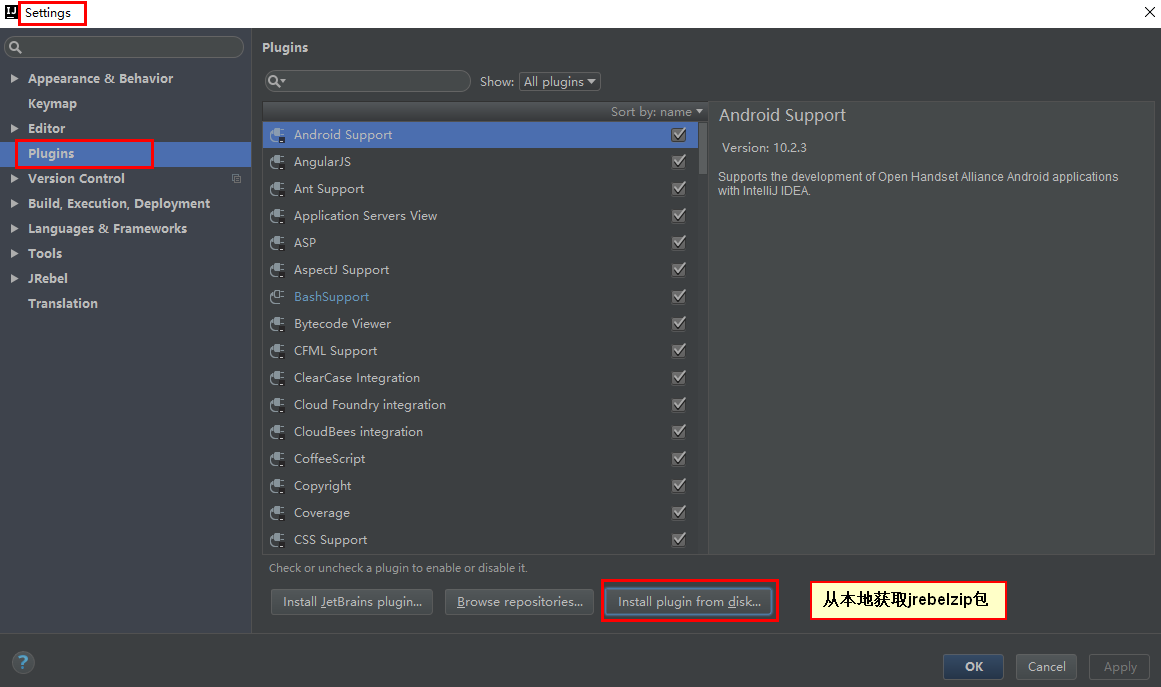Screen dimensions: 1161x687
Task: Expand Languages & Frameworks arrow
Action: 14,229
